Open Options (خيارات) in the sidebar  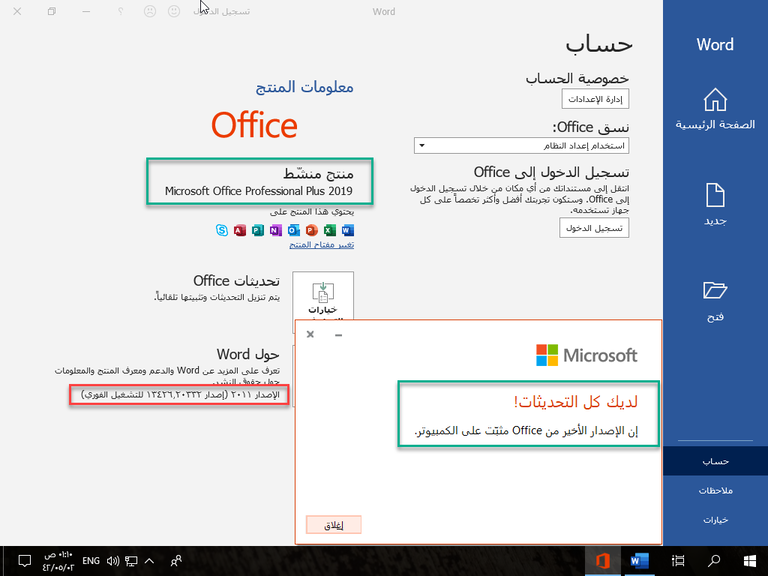pos(715,520)
